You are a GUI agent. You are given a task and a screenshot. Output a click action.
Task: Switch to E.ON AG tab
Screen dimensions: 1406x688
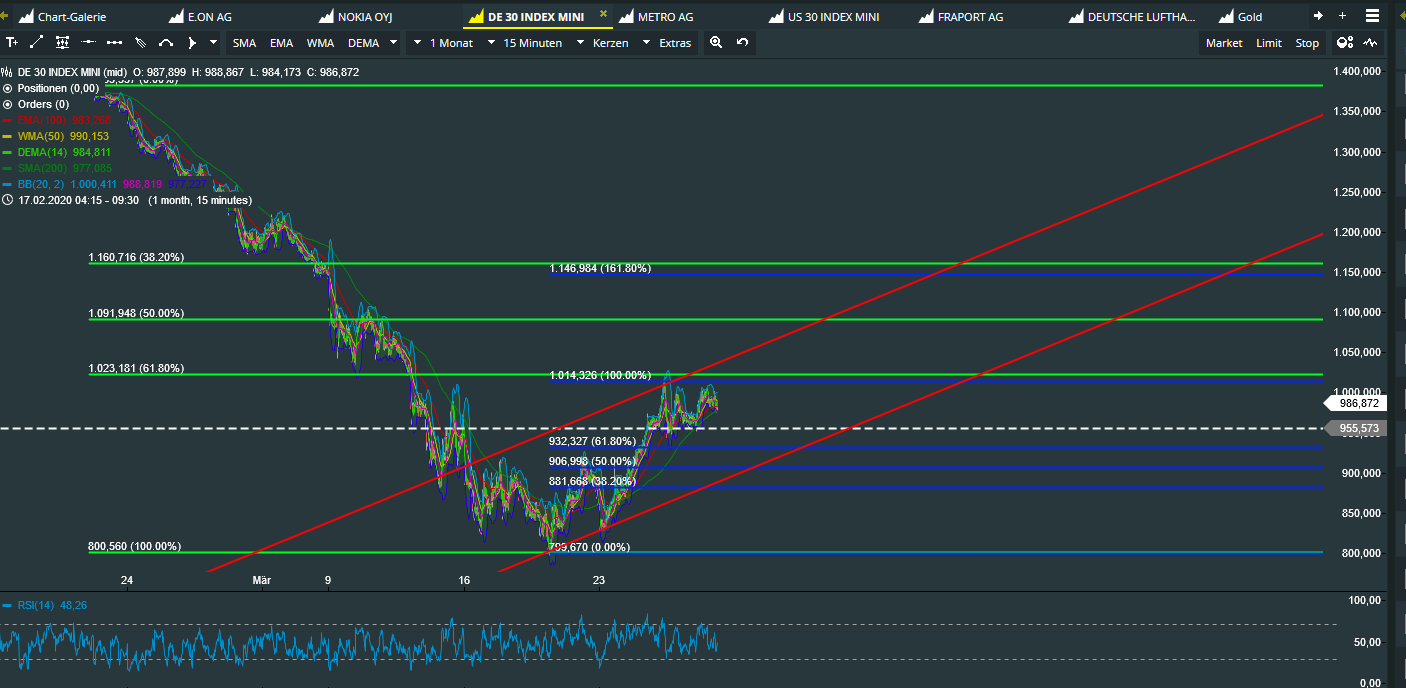200,17
